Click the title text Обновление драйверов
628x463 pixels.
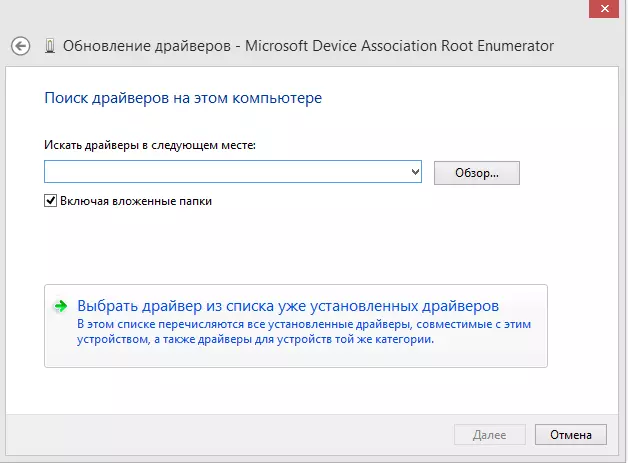tap(143, 46)
